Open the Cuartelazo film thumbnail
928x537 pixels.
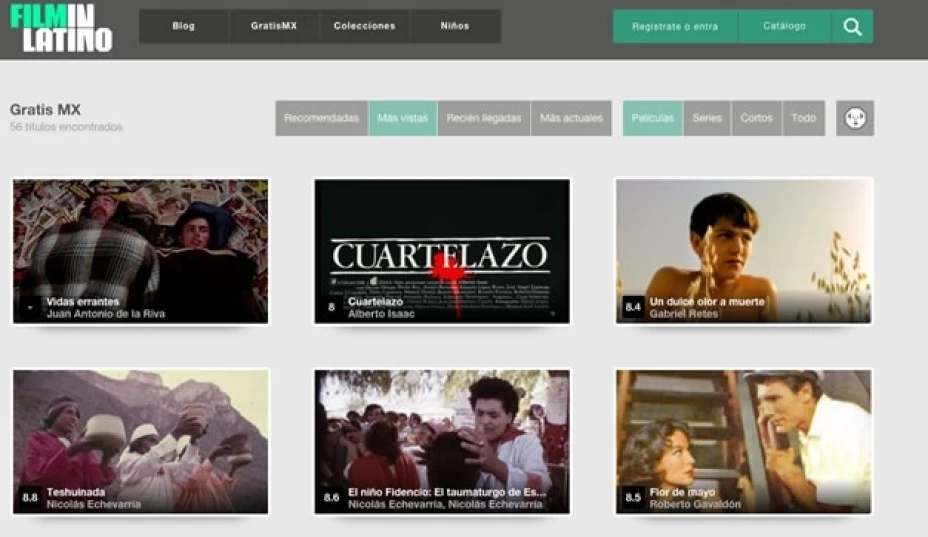click(442, 251)
